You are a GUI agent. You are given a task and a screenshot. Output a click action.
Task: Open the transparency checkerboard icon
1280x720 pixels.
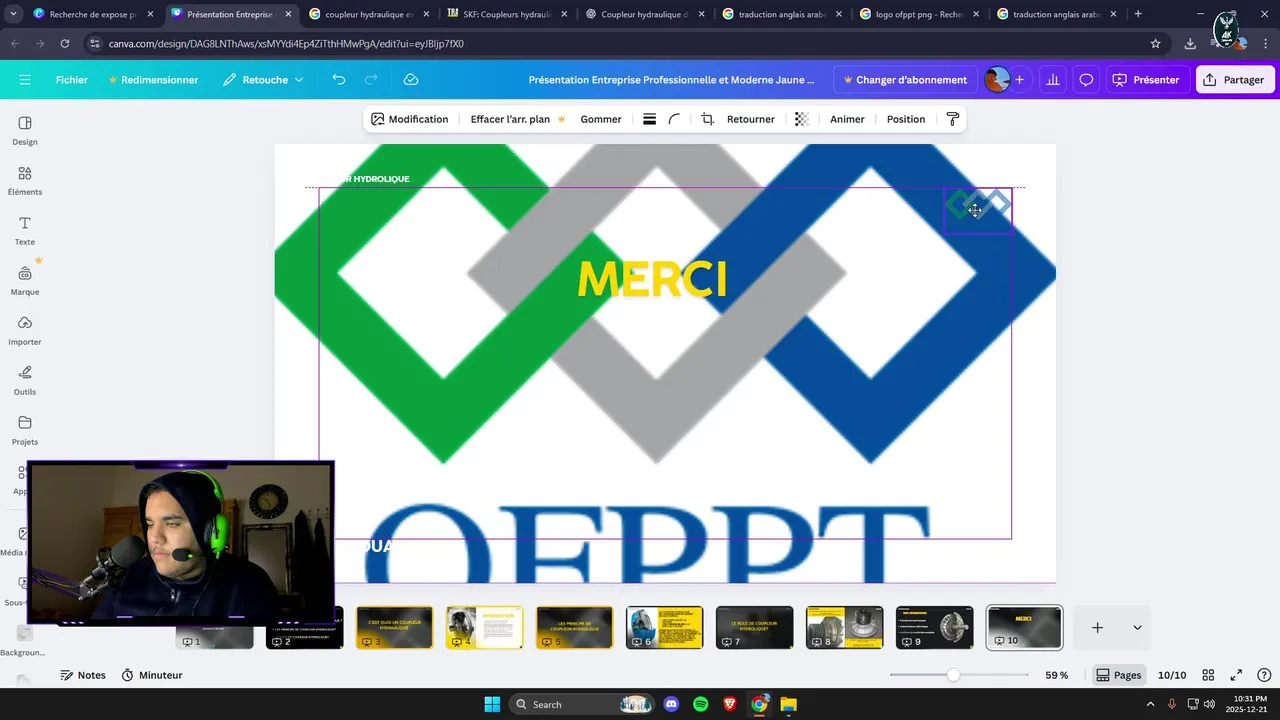coord(801,119)
